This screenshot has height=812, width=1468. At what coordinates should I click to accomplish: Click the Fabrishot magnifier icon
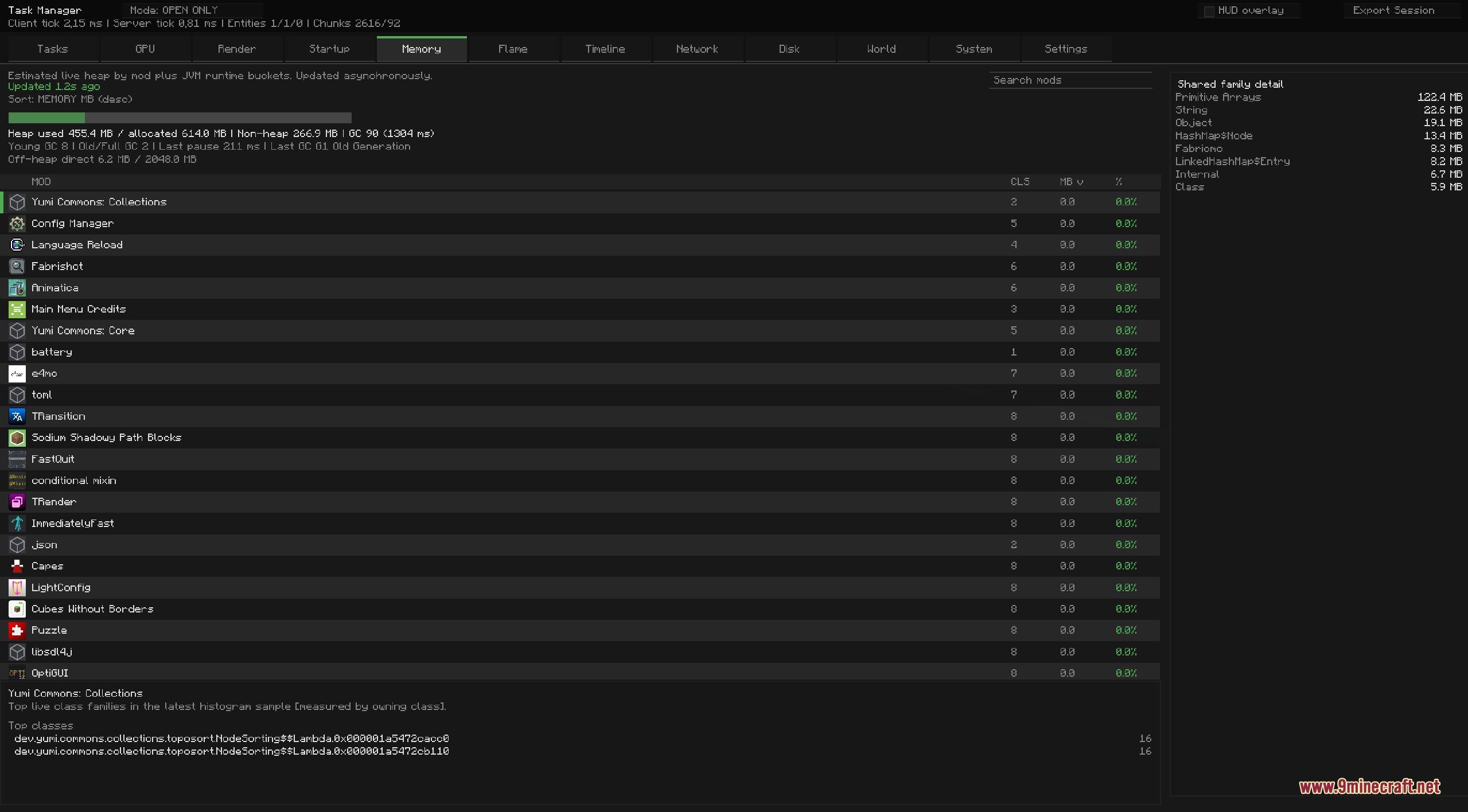point(17,267)
